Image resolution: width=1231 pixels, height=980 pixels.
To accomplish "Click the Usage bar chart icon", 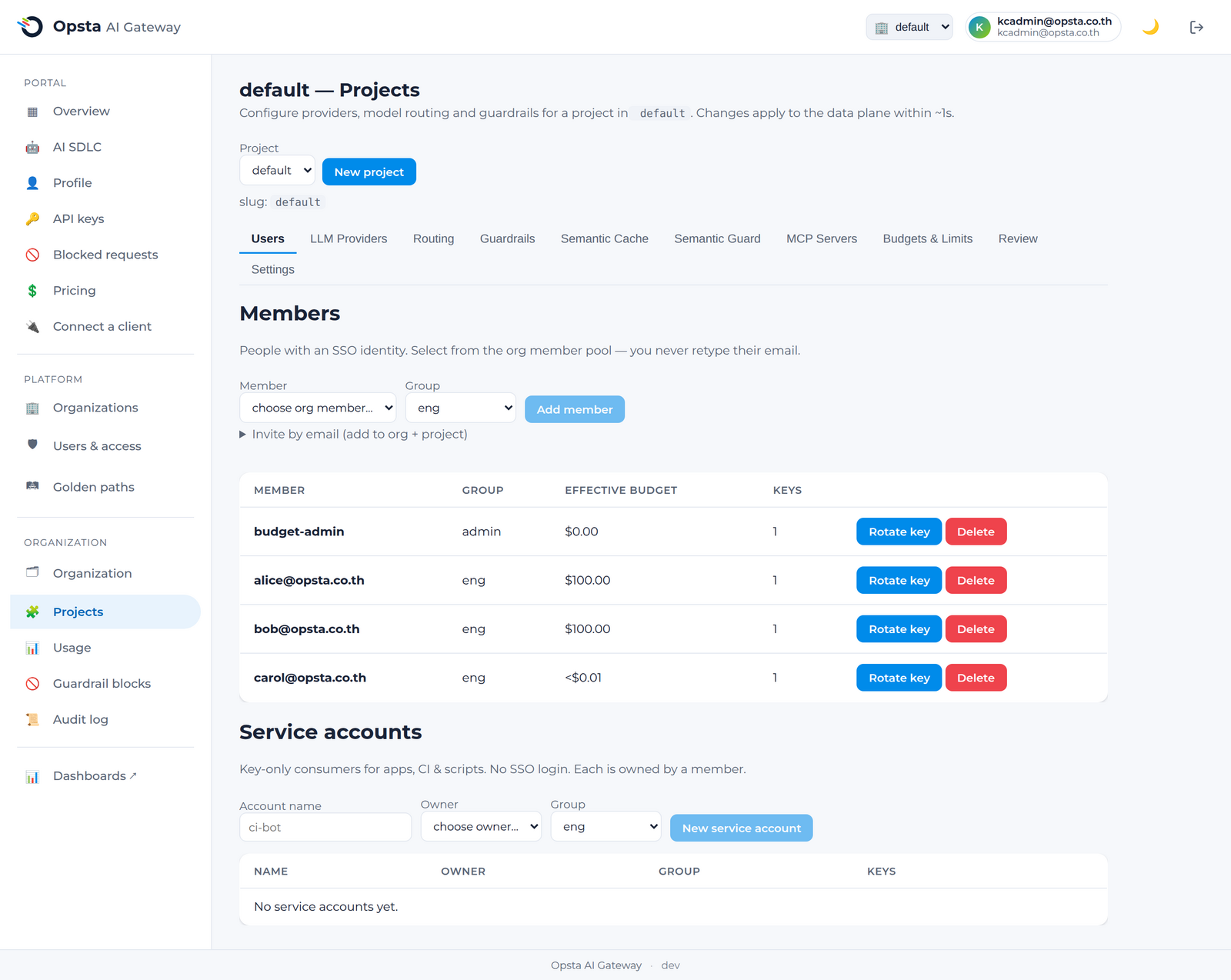I will (32, 648).
